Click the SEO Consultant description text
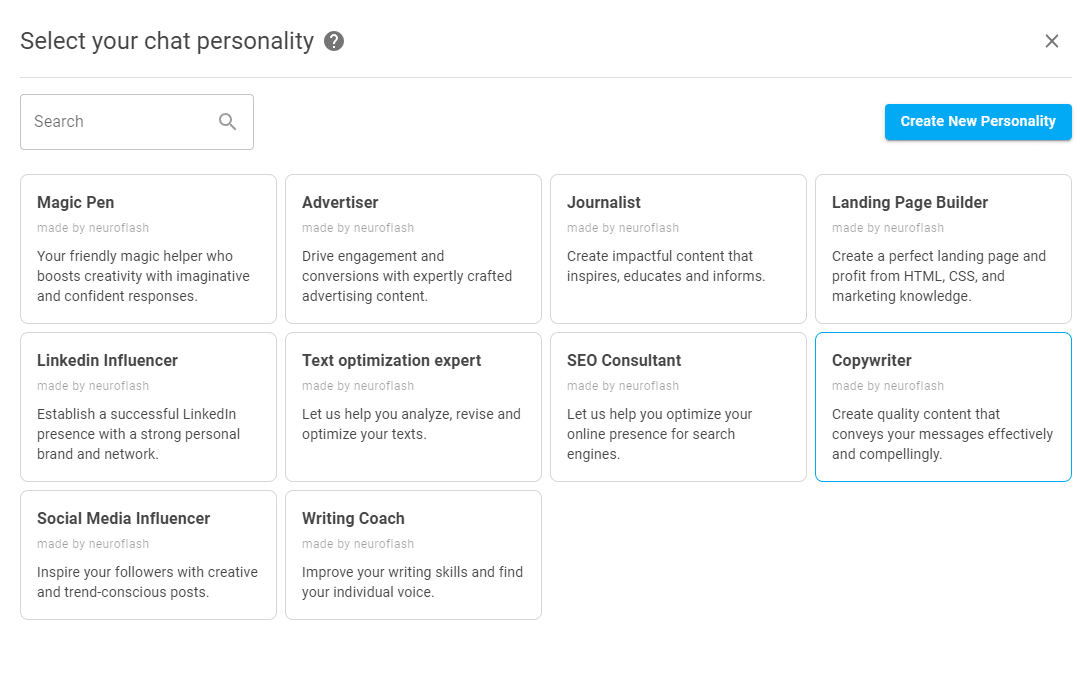The width and height of the screenshot is (1089, 685). pyautogui.click(x=659, y=434)
